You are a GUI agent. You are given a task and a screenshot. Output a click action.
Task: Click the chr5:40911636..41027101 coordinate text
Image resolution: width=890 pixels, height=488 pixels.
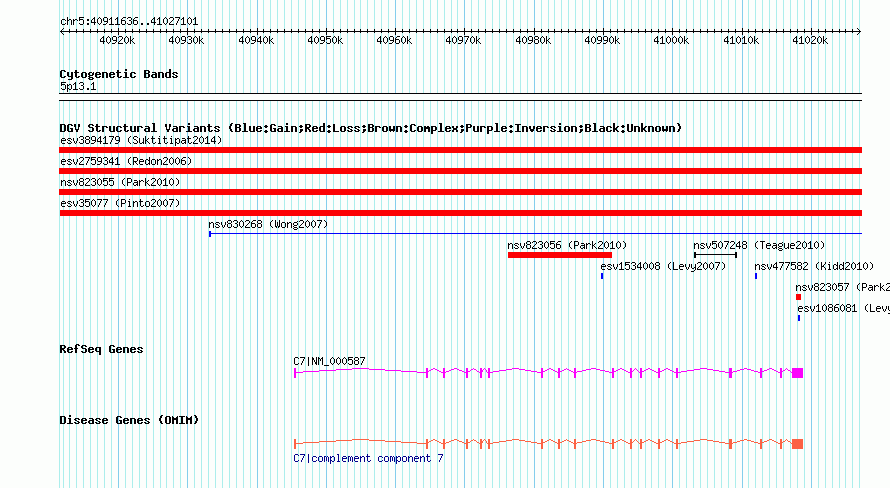pos(129,22)
